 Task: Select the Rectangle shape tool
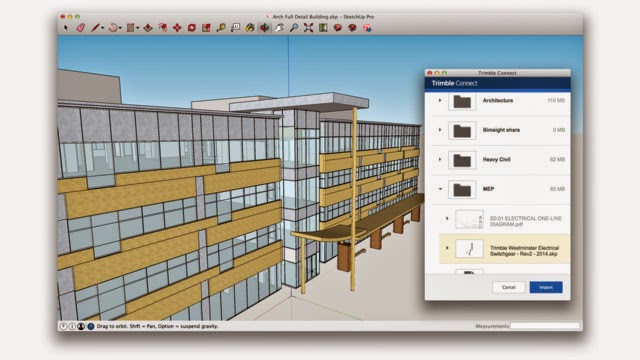click(131, 28)
